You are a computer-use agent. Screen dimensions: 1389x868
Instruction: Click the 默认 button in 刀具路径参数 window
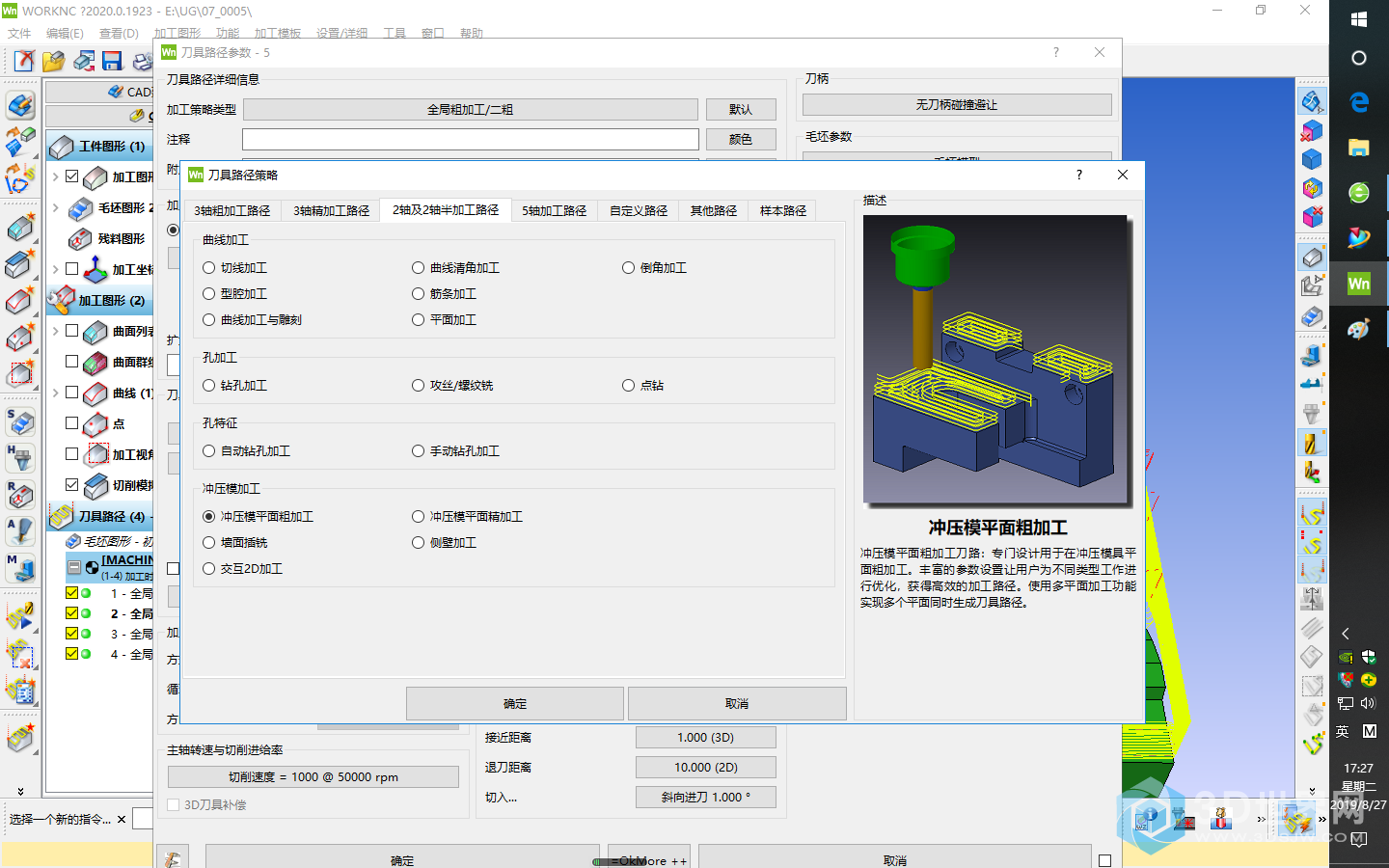click(x=741, y=109)
